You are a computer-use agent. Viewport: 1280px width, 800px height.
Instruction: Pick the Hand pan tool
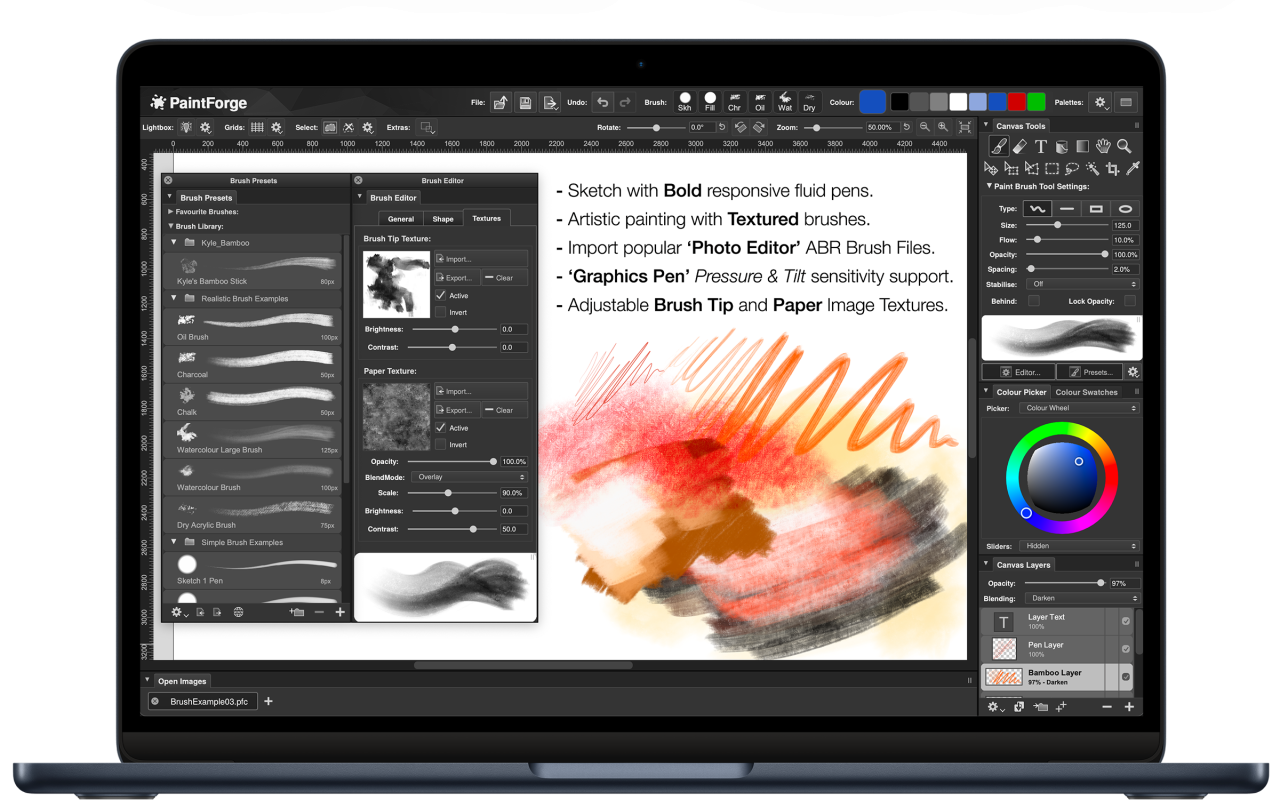click(1103, 147)
